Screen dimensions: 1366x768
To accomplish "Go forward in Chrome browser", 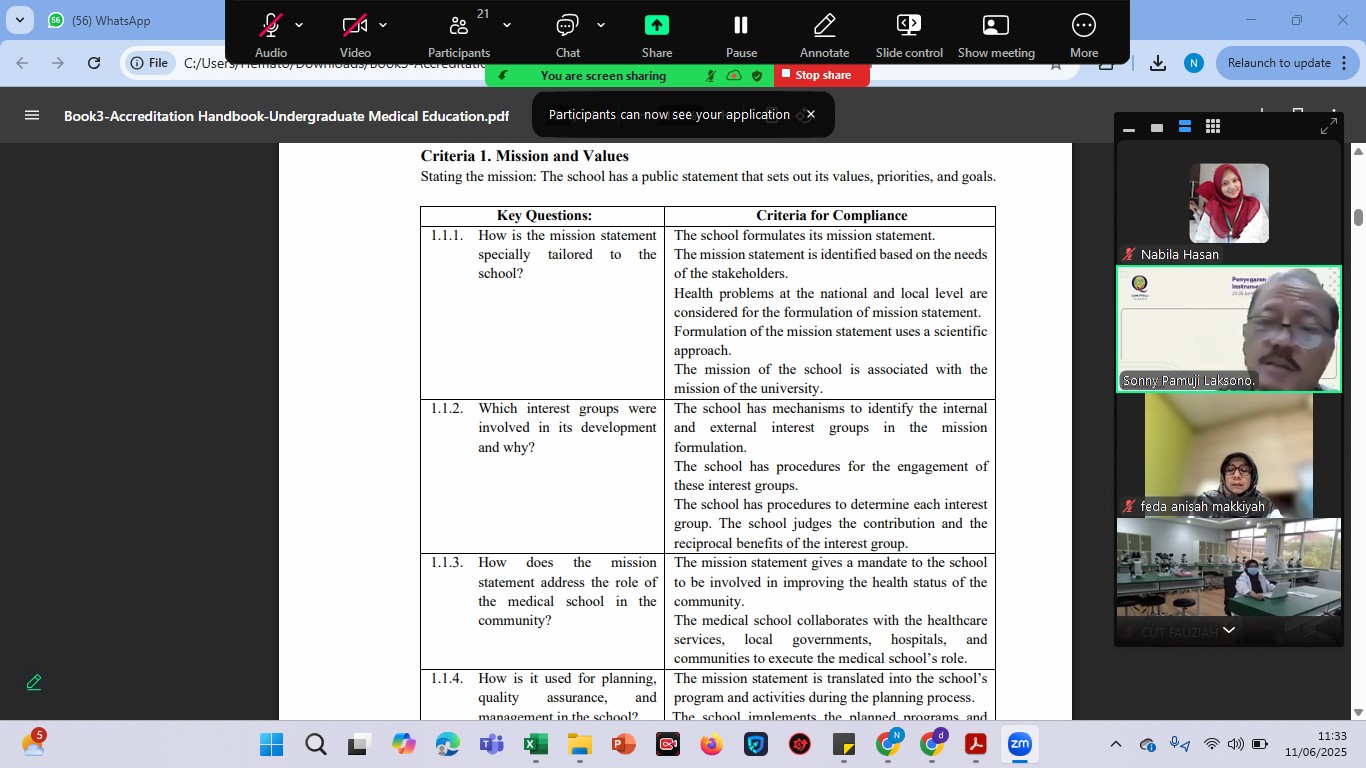I will (58, 63).
